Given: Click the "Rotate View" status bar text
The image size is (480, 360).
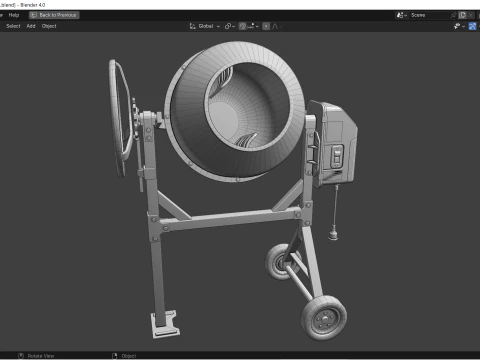Looking at the screenshot, I should pos(41,356).
